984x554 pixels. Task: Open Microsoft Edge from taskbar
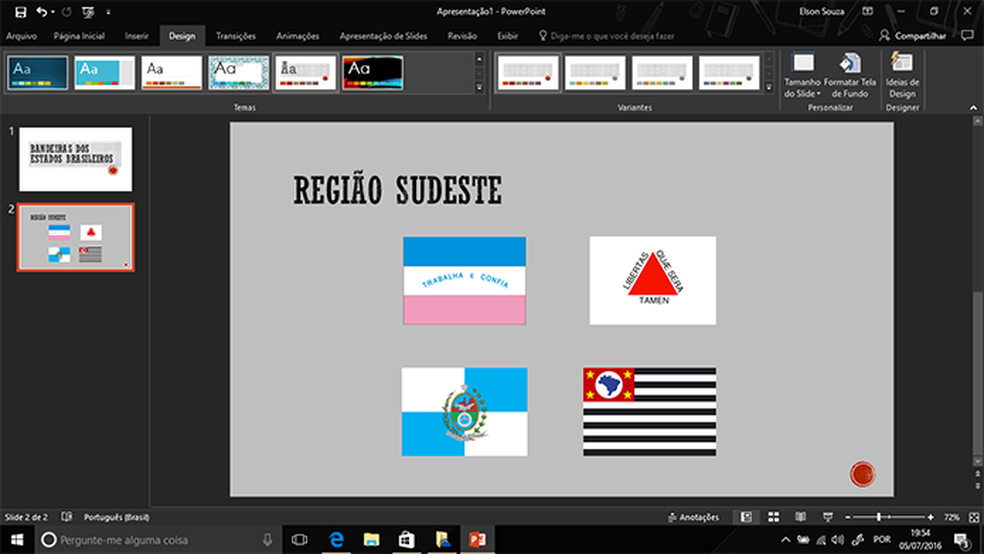click(x=336, y=540)
